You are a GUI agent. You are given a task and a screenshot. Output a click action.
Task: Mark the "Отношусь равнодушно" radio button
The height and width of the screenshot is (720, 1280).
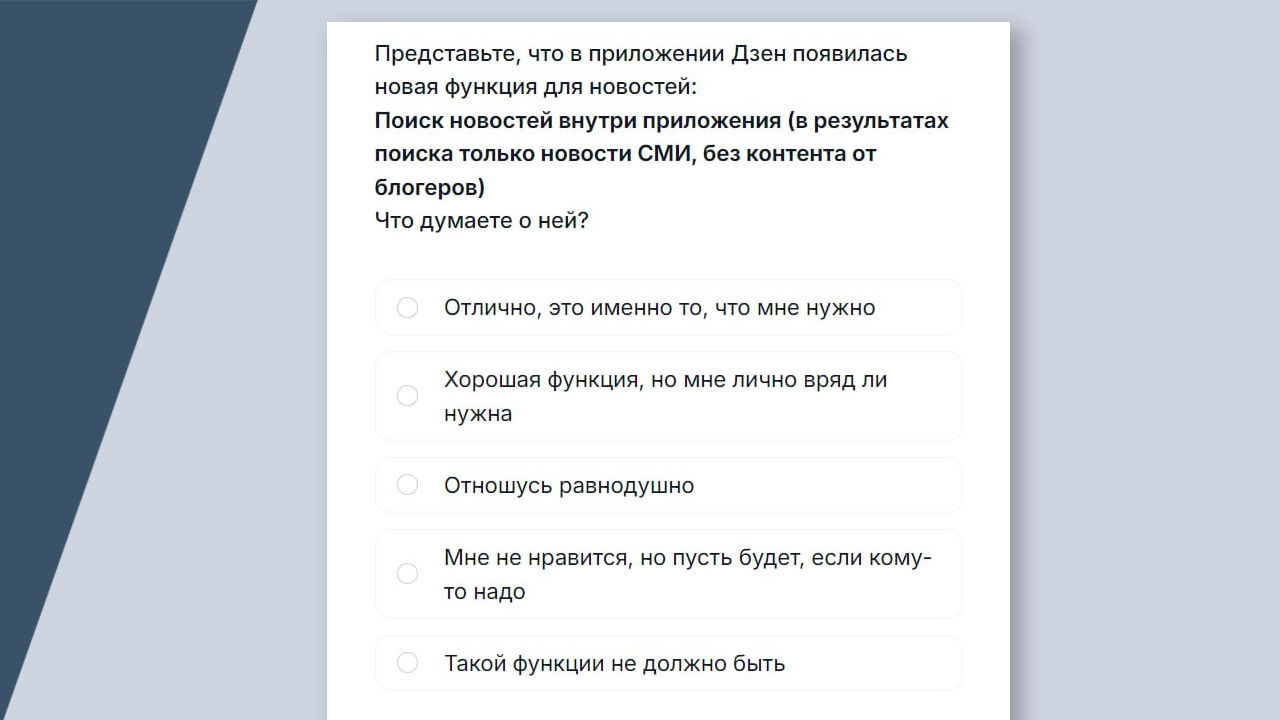pos(407,485)
